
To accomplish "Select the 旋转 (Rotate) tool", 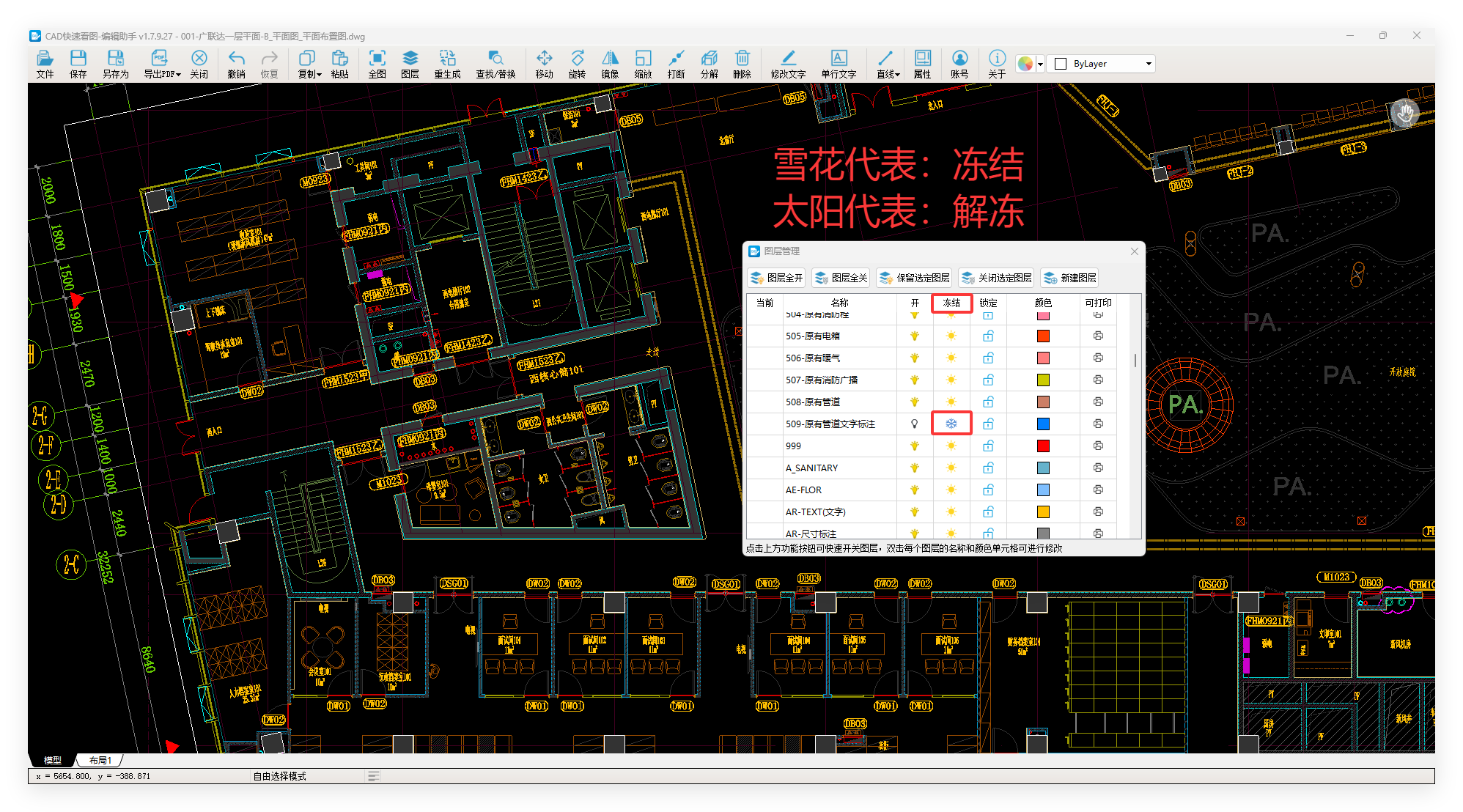I will [x=577, y=64].
